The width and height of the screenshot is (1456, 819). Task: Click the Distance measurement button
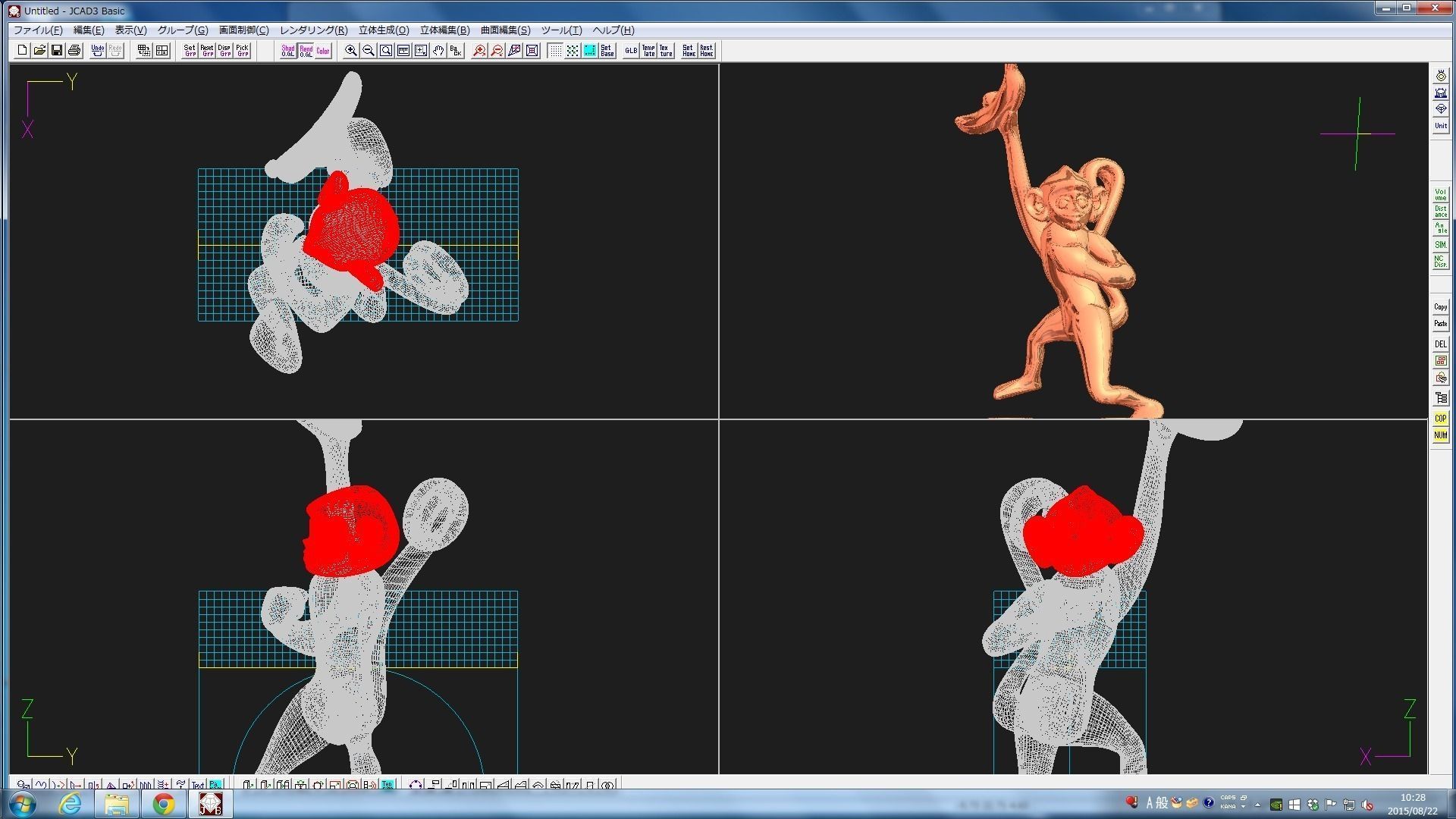coord(1440,212)
